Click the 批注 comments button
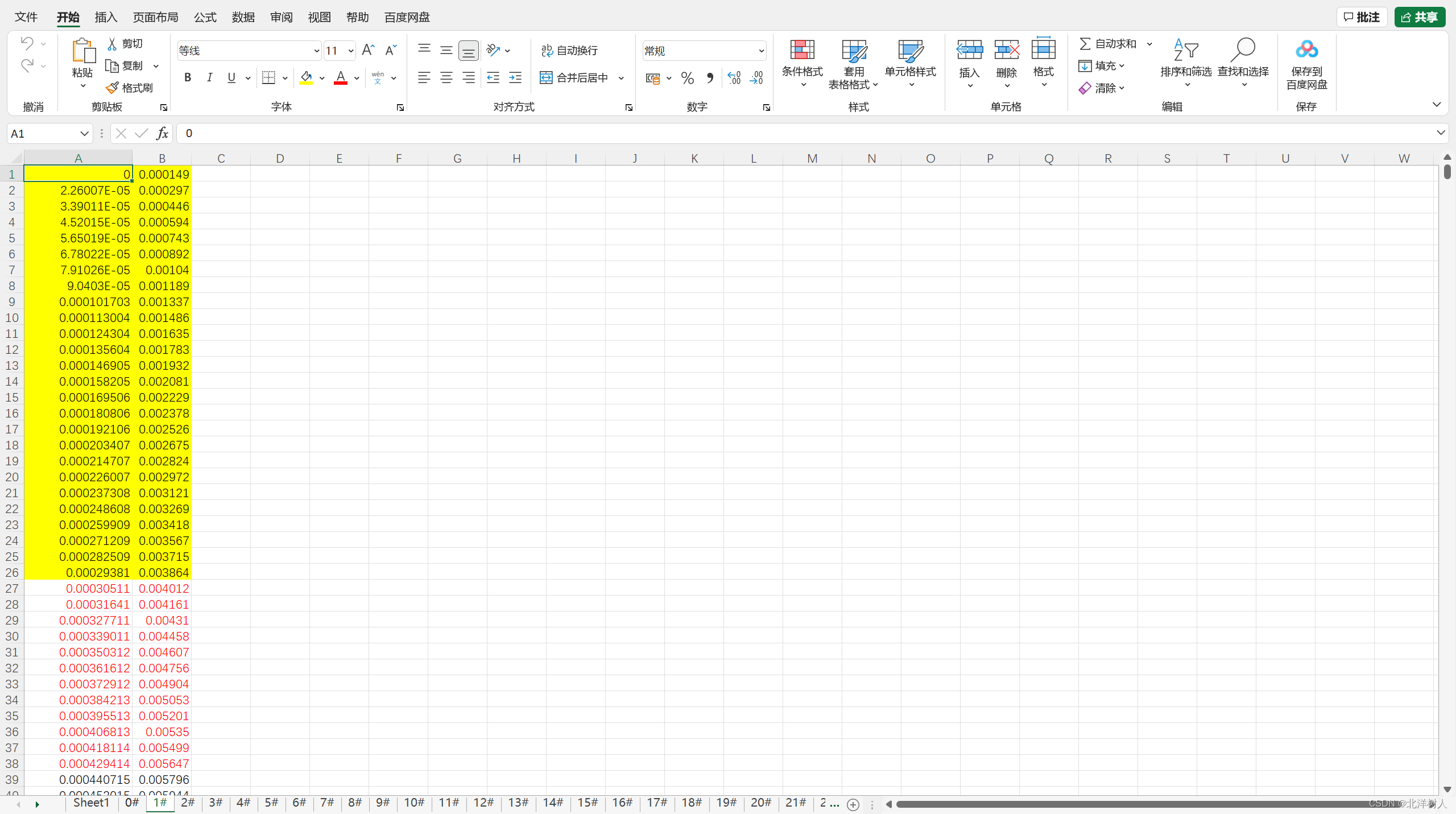The height and width of the screenshot is (814, 1456). (x=1362, y=17)
